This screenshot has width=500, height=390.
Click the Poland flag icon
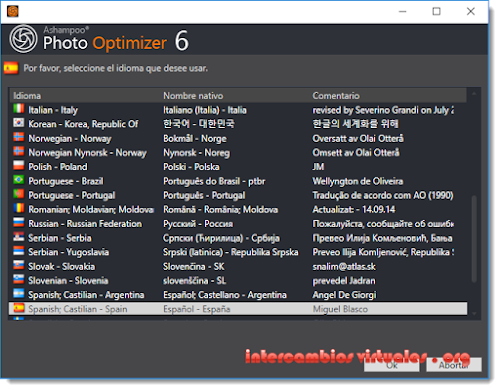click(x=19, y=165)
